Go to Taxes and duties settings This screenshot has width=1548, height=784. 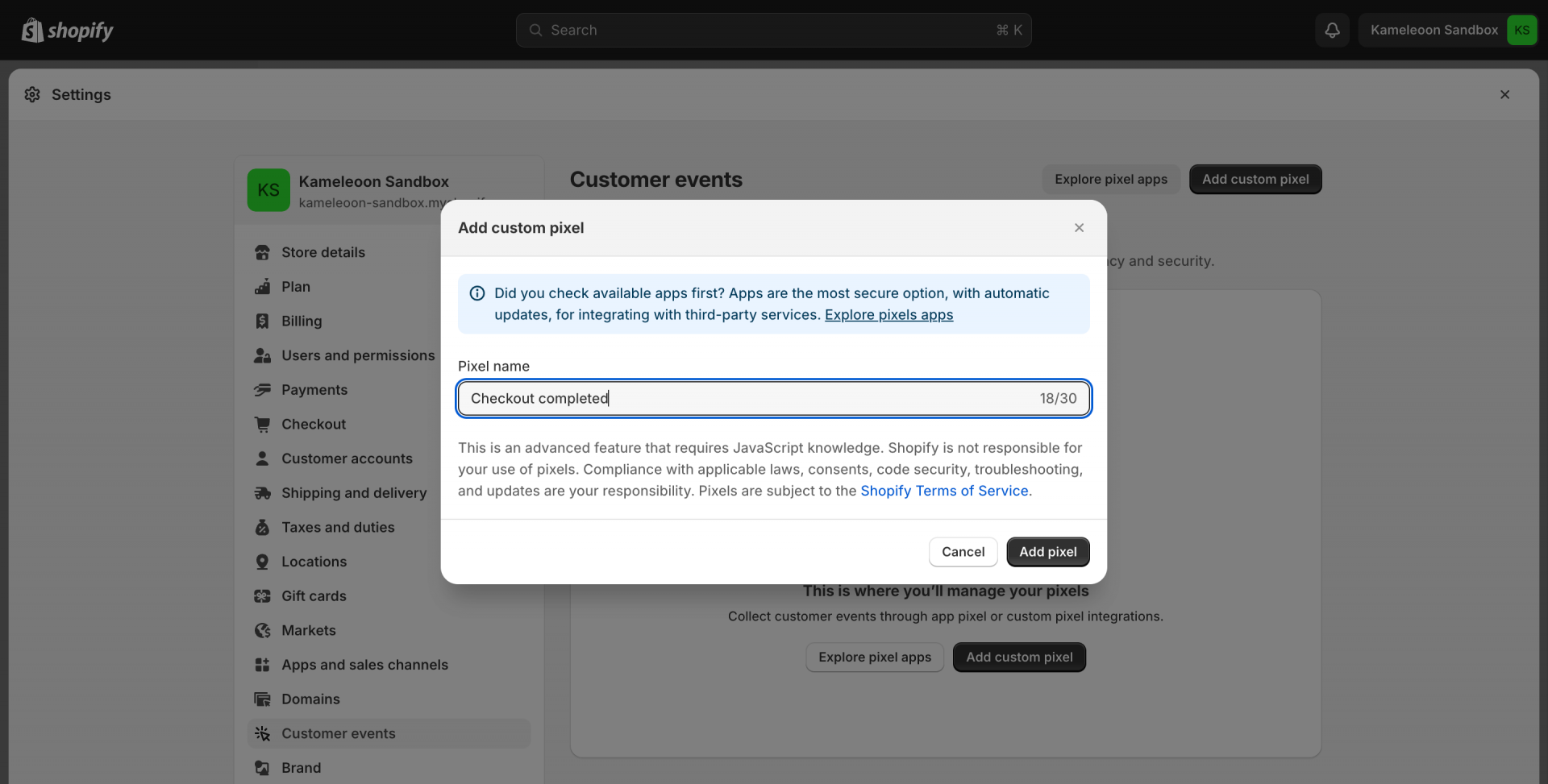tap(338, 528)
